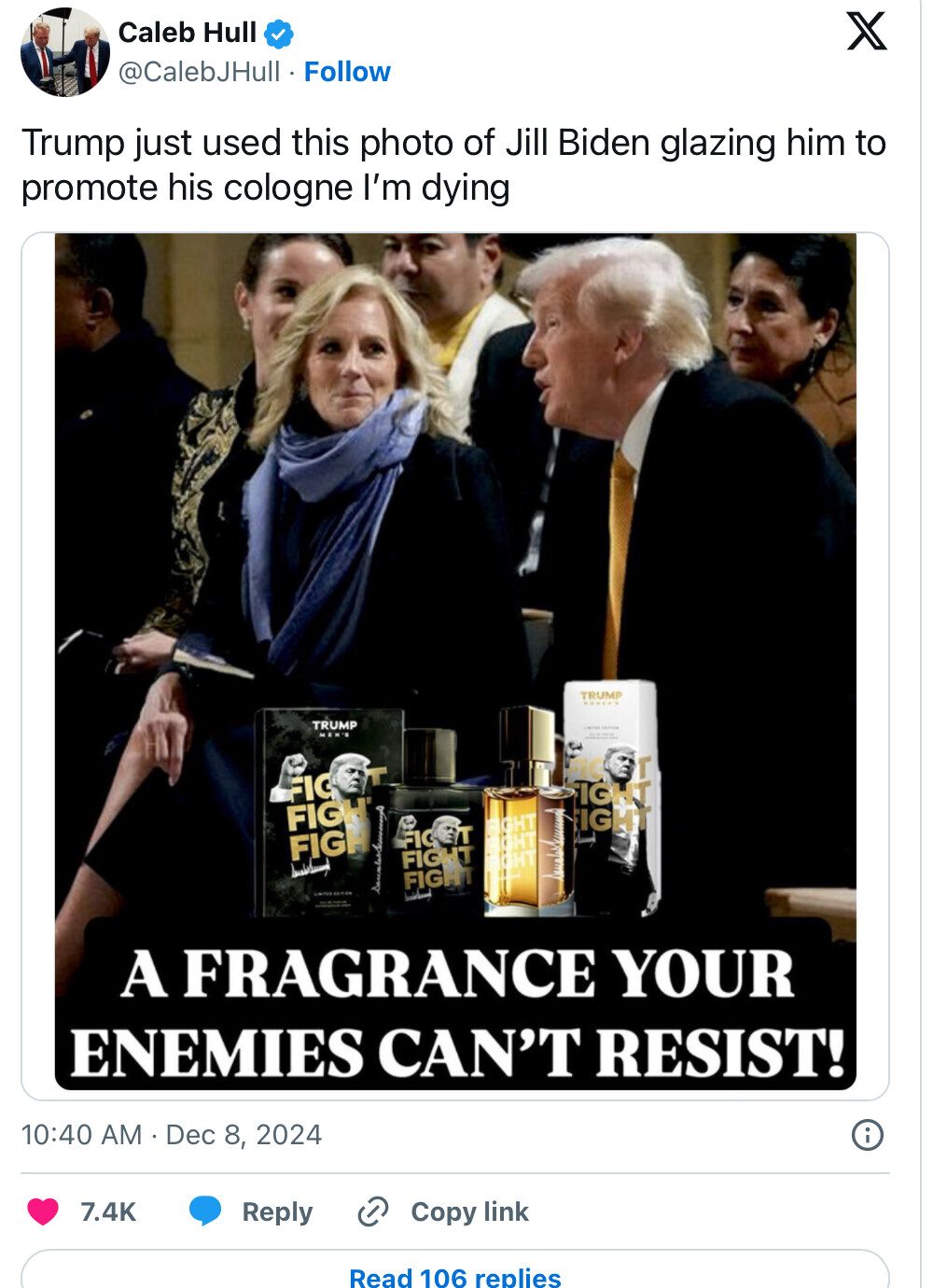Like the post with the heart icon
Screen dimensions: 947x1288
coord(43,1211)
